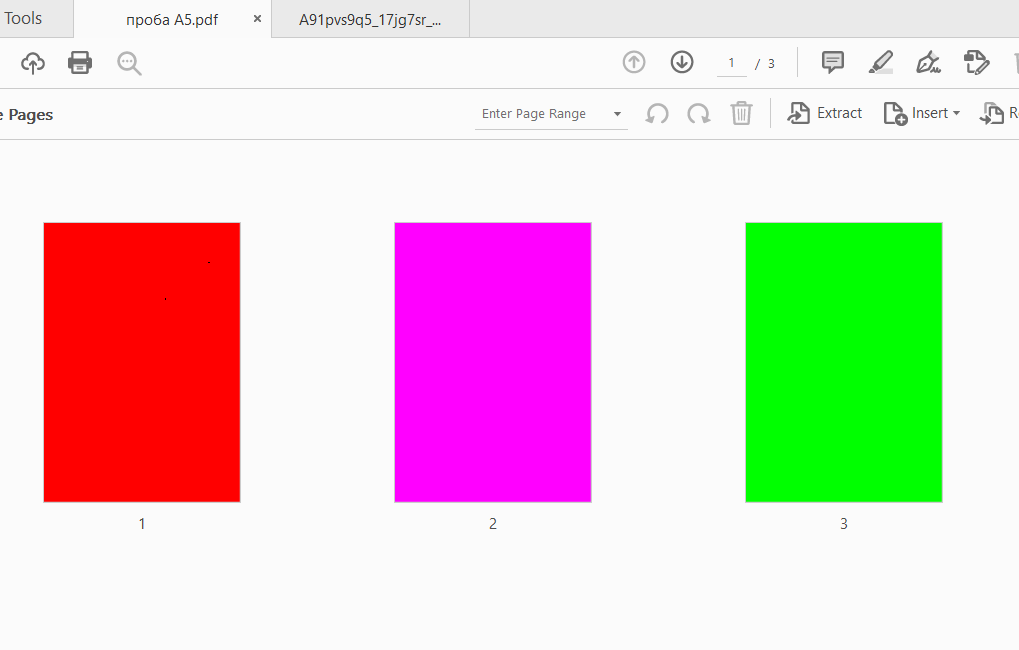Go to previous page arrow
The height and width of the screenshot is (650, 1019).
point(634,62)
